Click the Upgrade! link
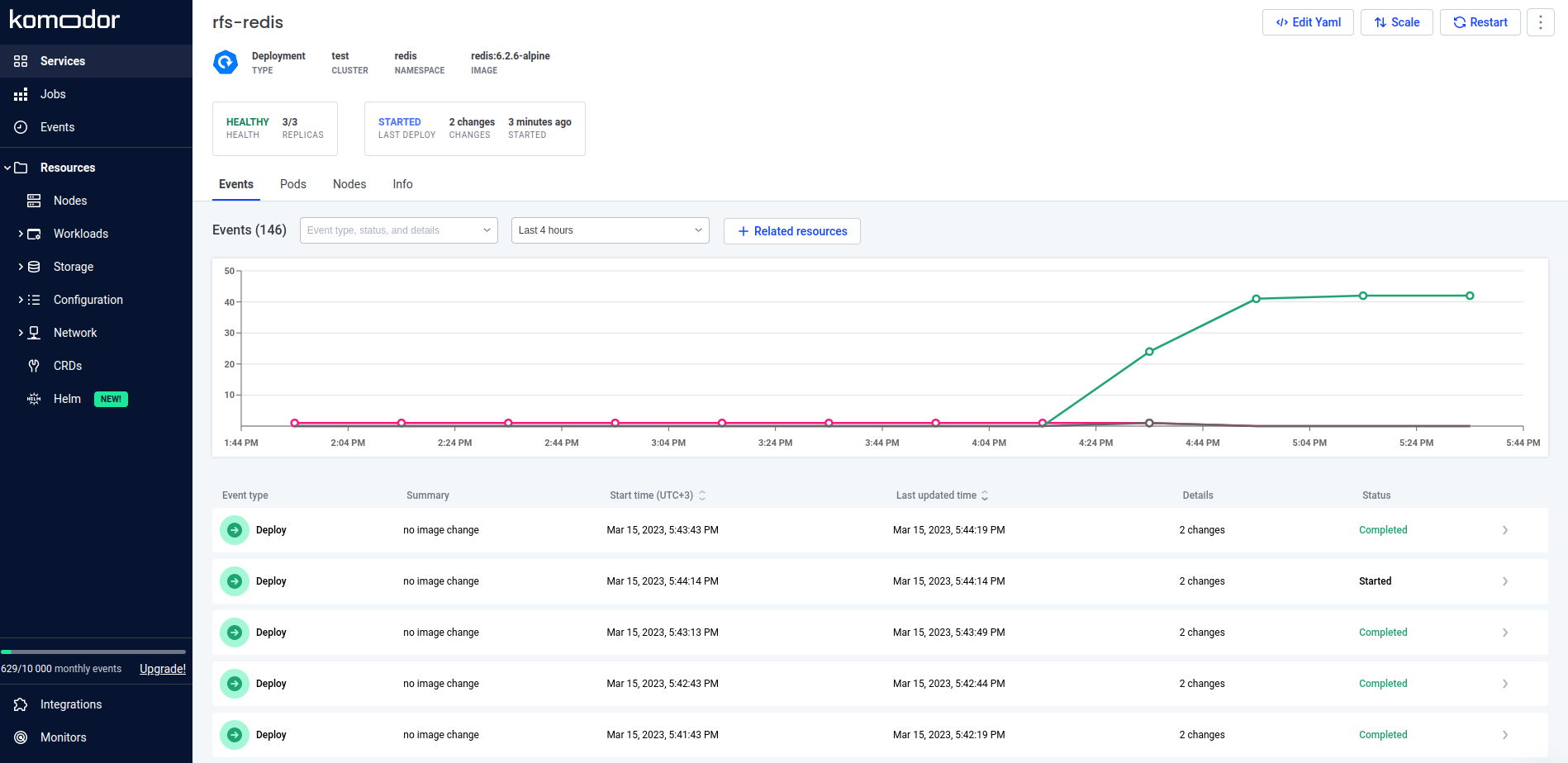Screen dimensions: 1568x763 point(162,669)
